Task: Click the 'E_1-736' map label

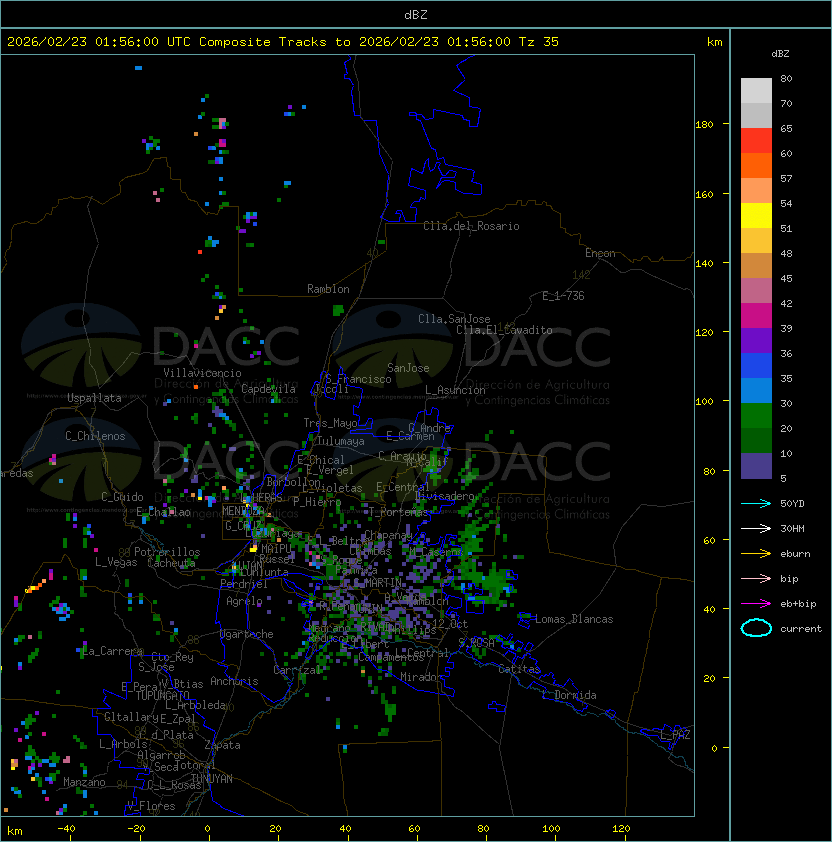Action: tap(563, 296)
